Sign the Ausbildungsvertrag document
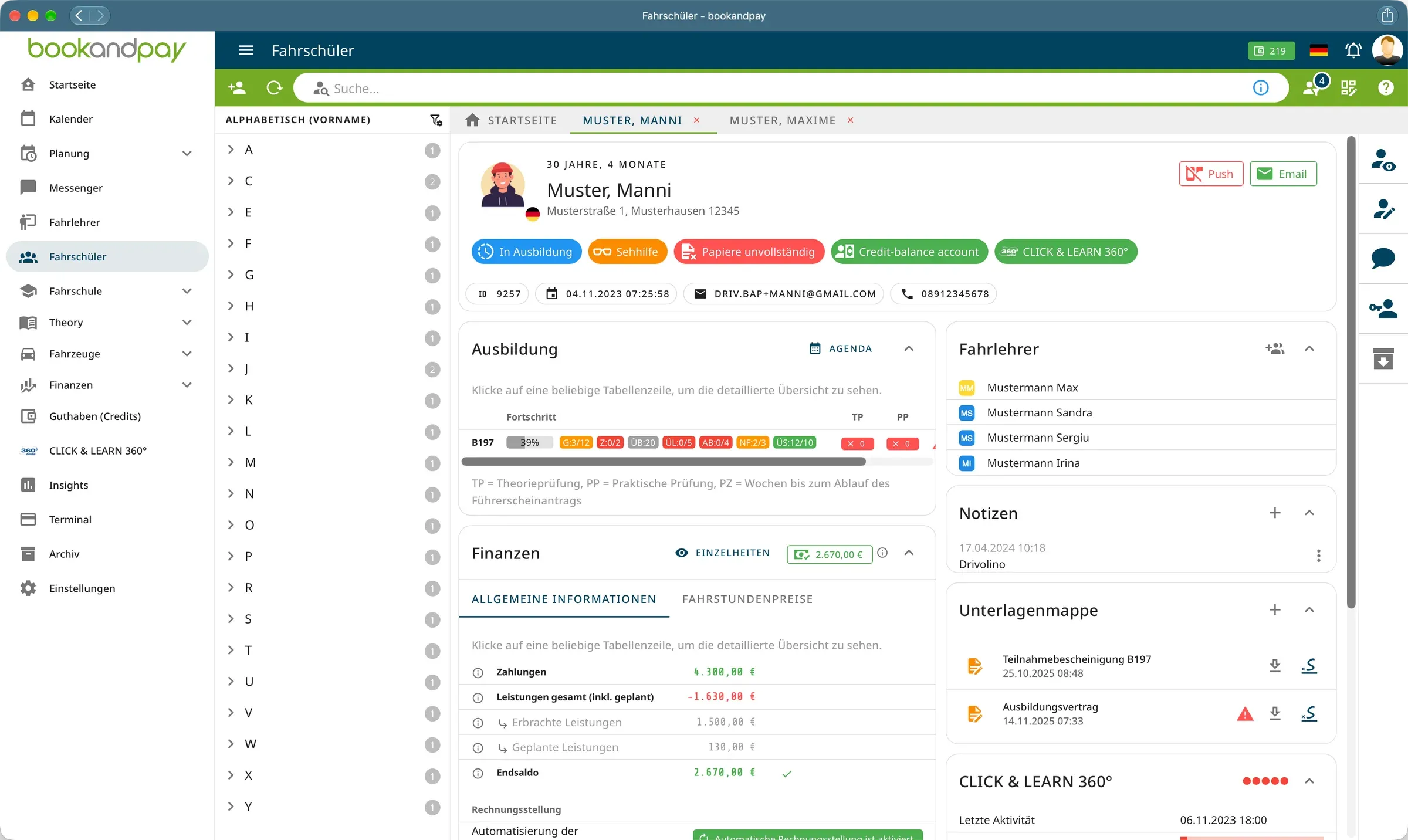 click(1309, 713)
